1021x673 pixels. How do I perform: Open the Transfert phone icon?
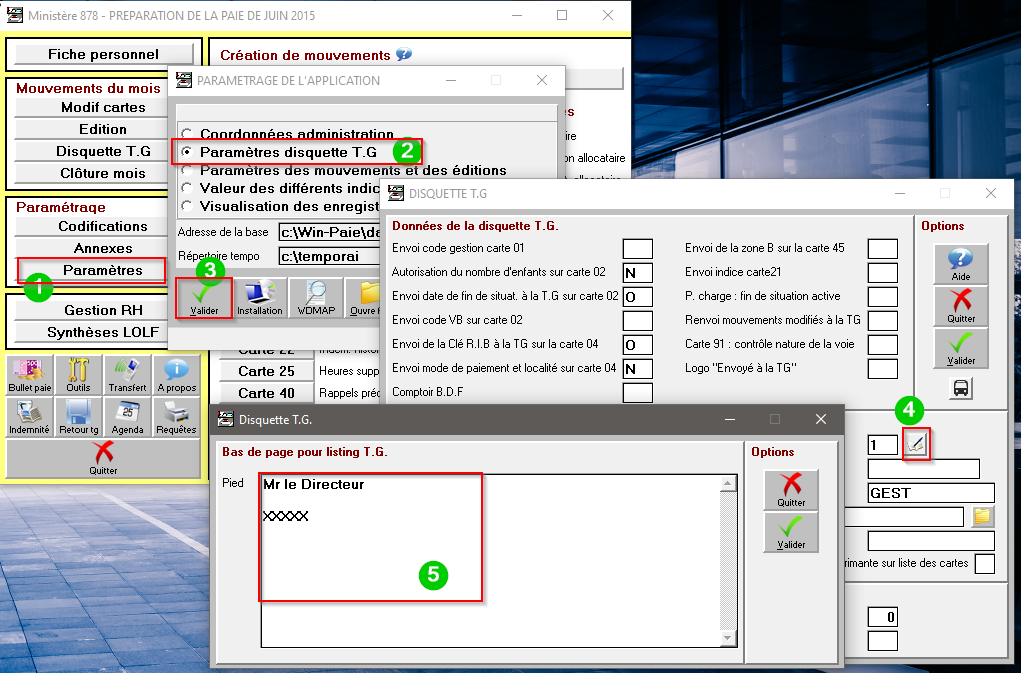point(127,374)
